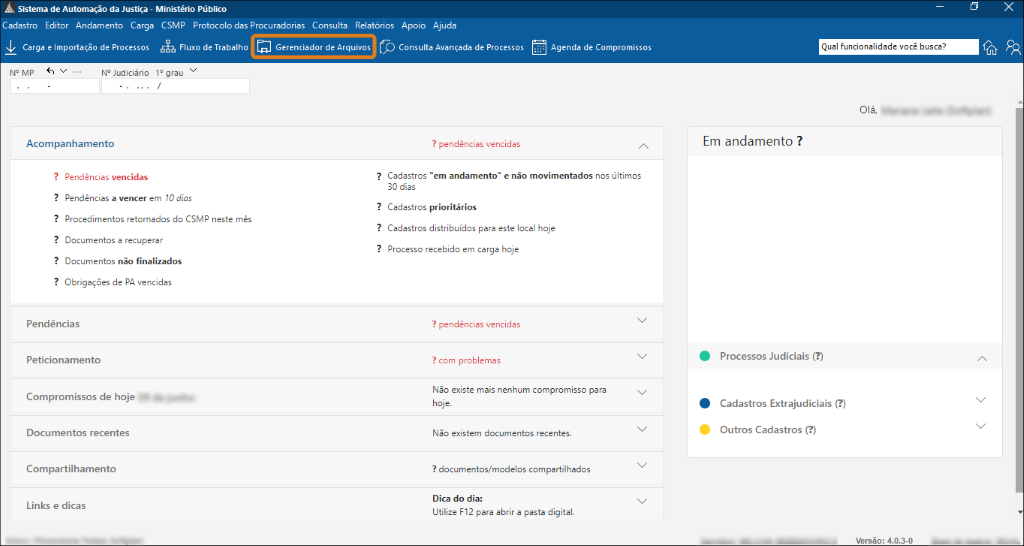
Task: Open the 1º grau dropdown
Action: click(193, 72)
